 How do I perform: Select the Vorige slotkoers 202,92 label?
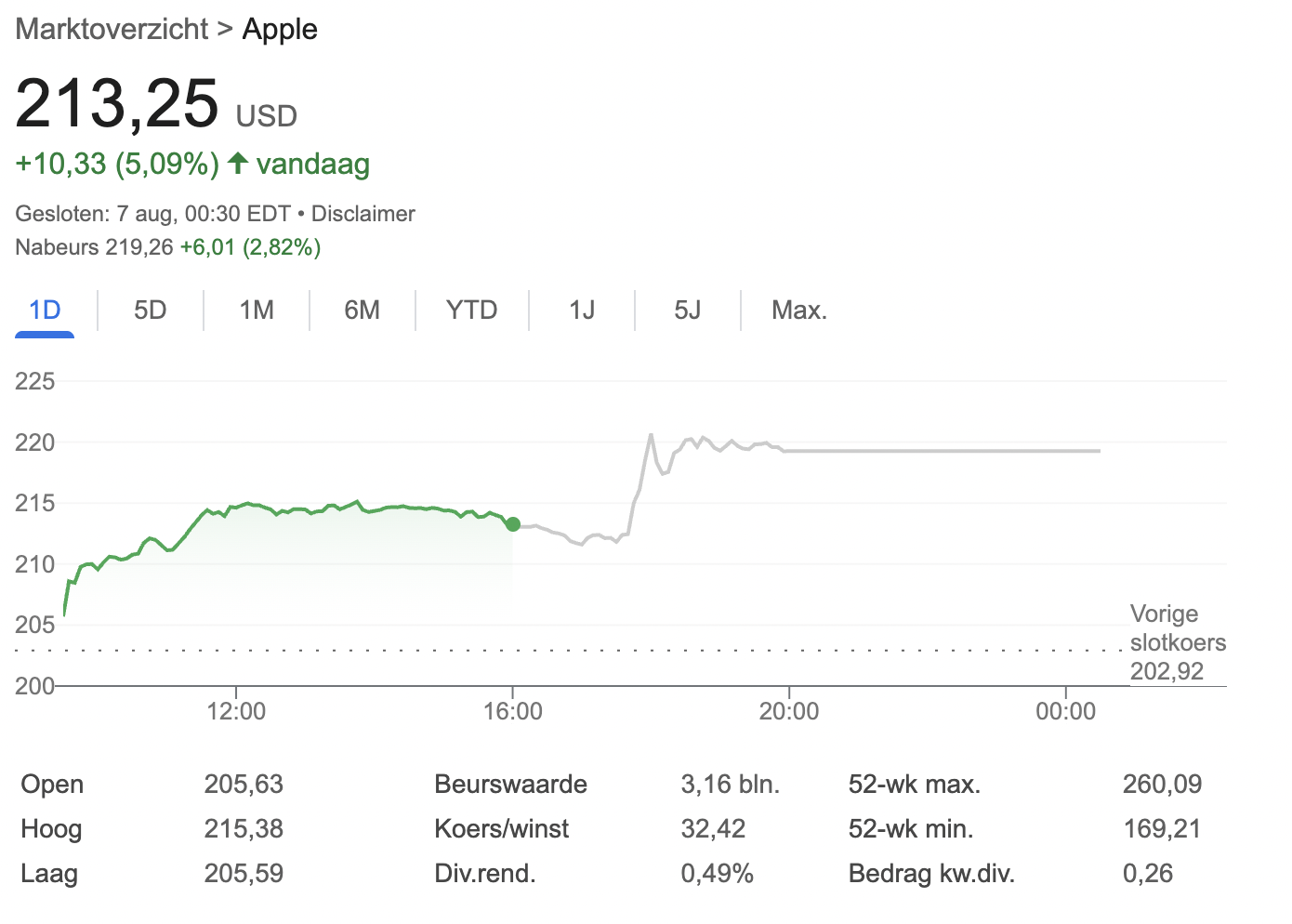coord(1178,641)
